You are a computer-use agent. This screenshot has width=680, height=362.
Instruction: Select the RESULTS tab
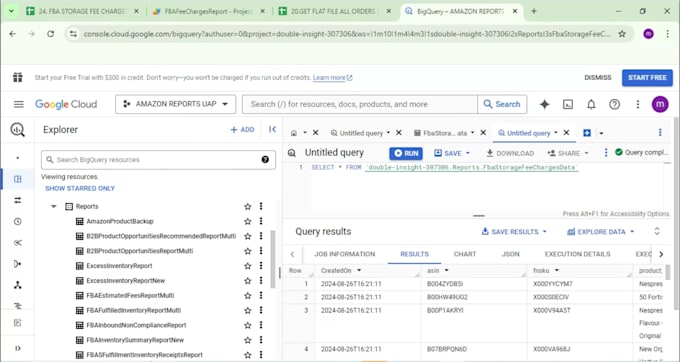coord(414,254)
